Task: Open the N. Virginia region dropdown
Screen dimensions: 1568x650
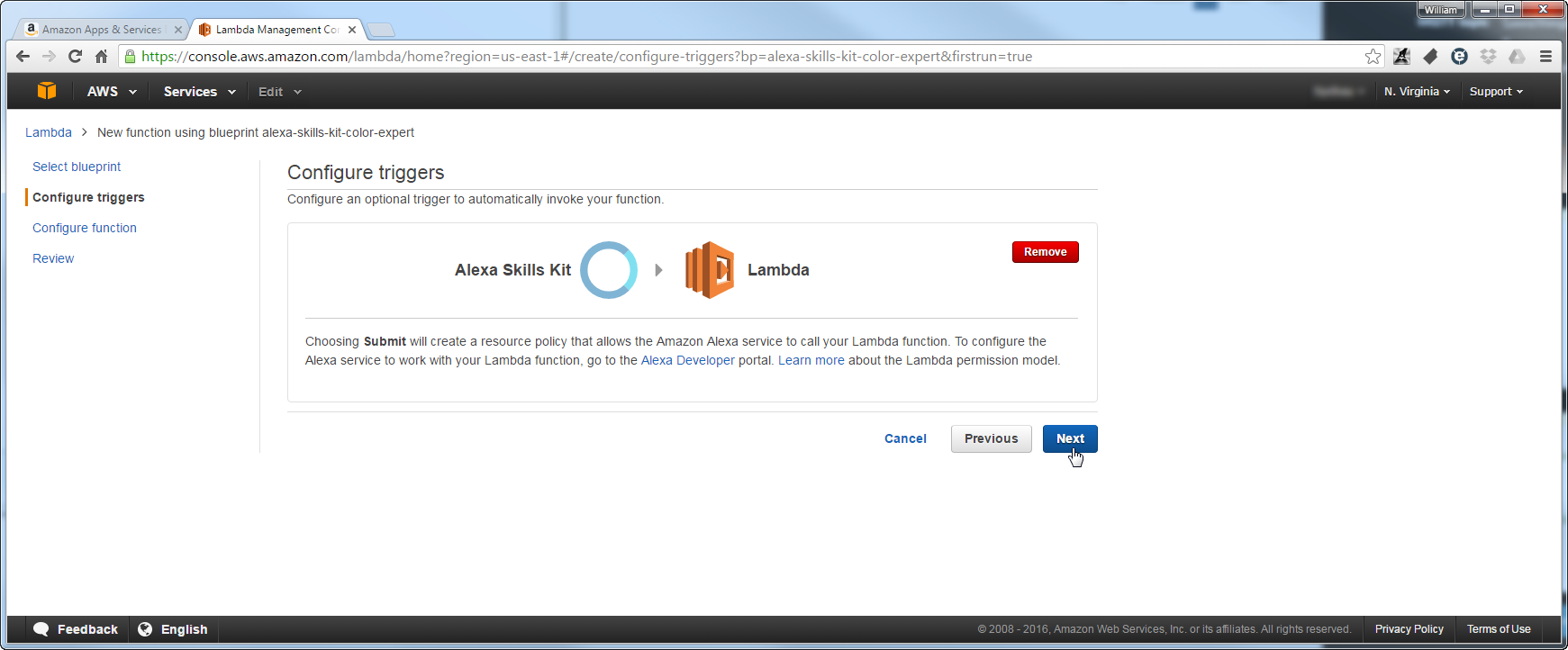Action: pyautogui.click(x=1417, y=92)
